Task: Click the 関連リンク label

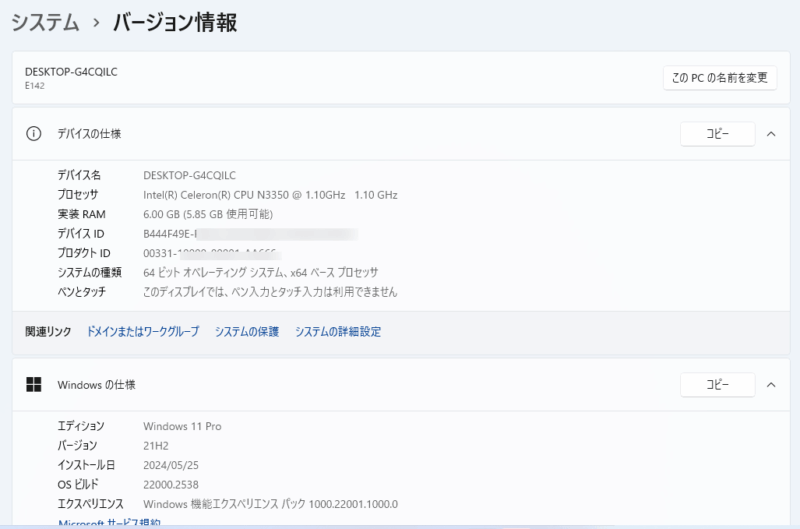Action: click(x=48, y=332)
